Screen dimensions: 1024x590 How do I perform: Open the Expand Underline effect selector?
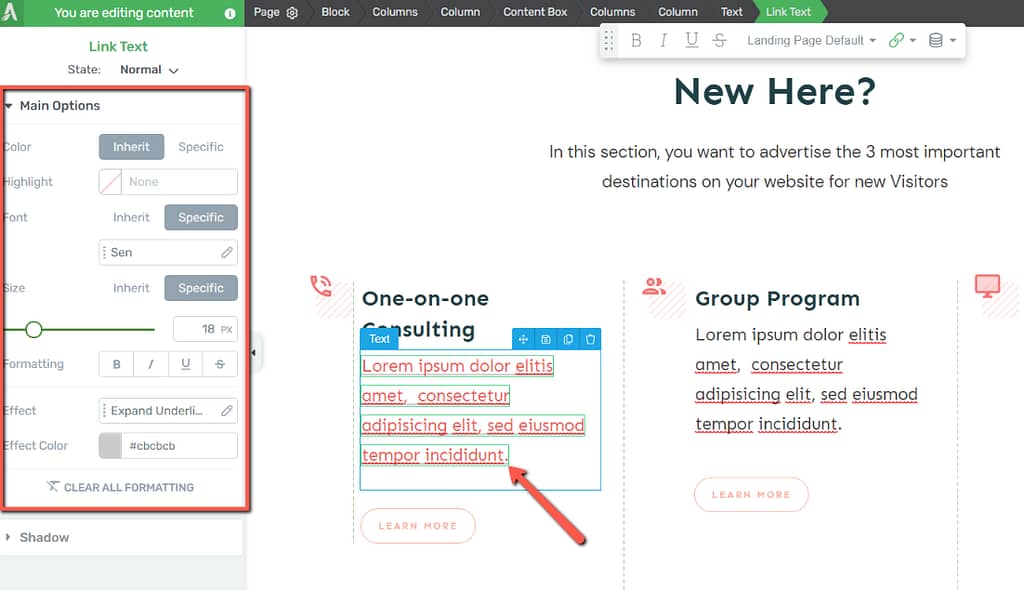[168, 410]
